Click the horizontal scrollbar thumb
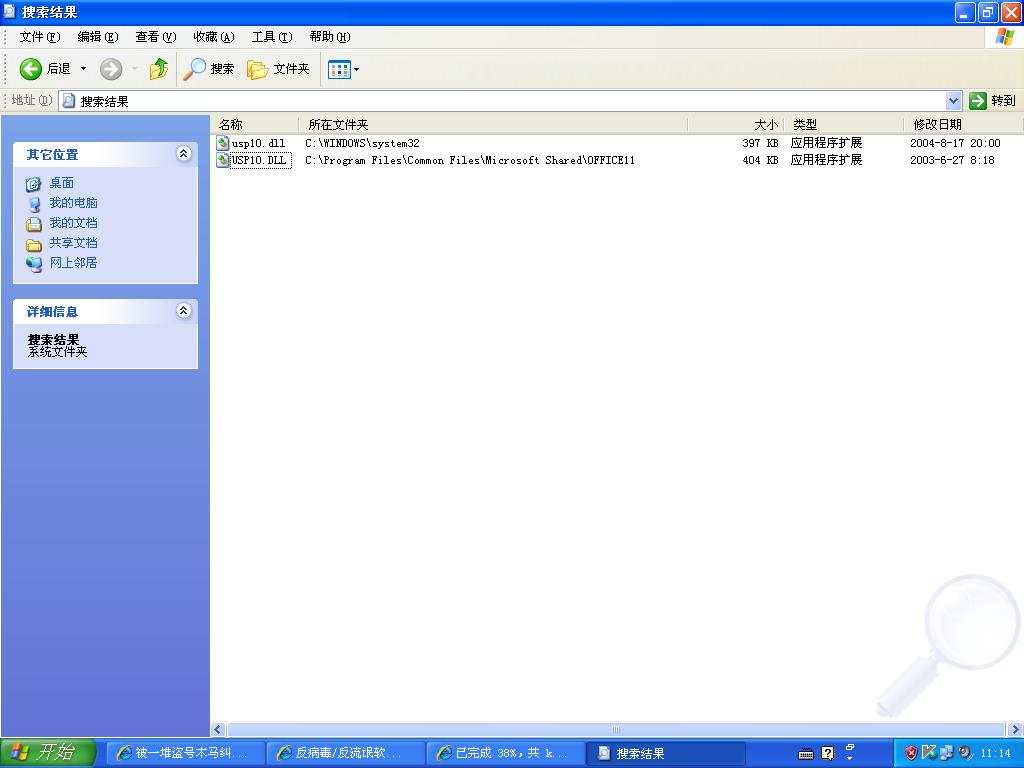 coord(615,729)
